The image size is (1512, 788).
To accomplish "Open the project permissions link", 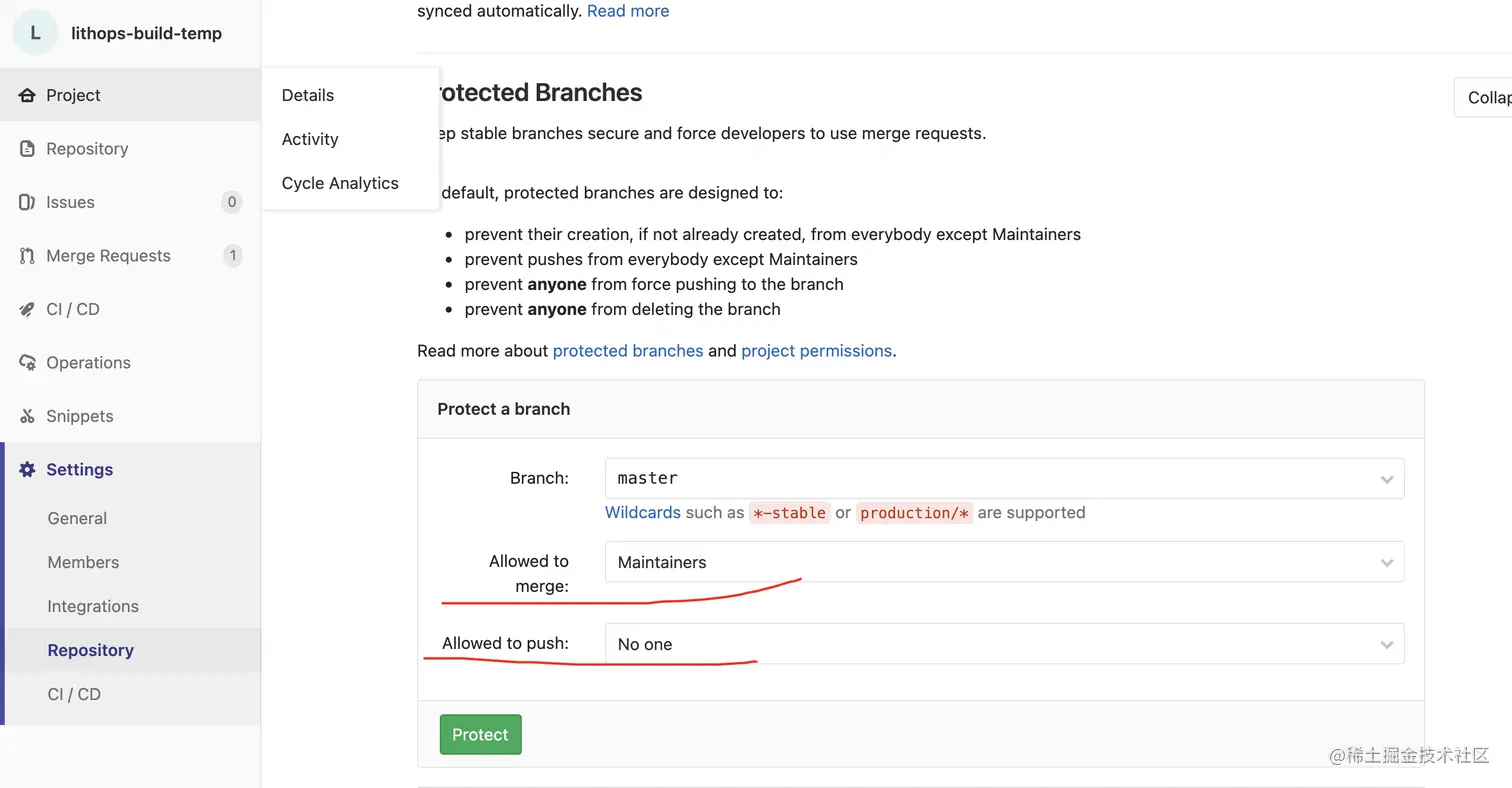I will tap(816, 351).
